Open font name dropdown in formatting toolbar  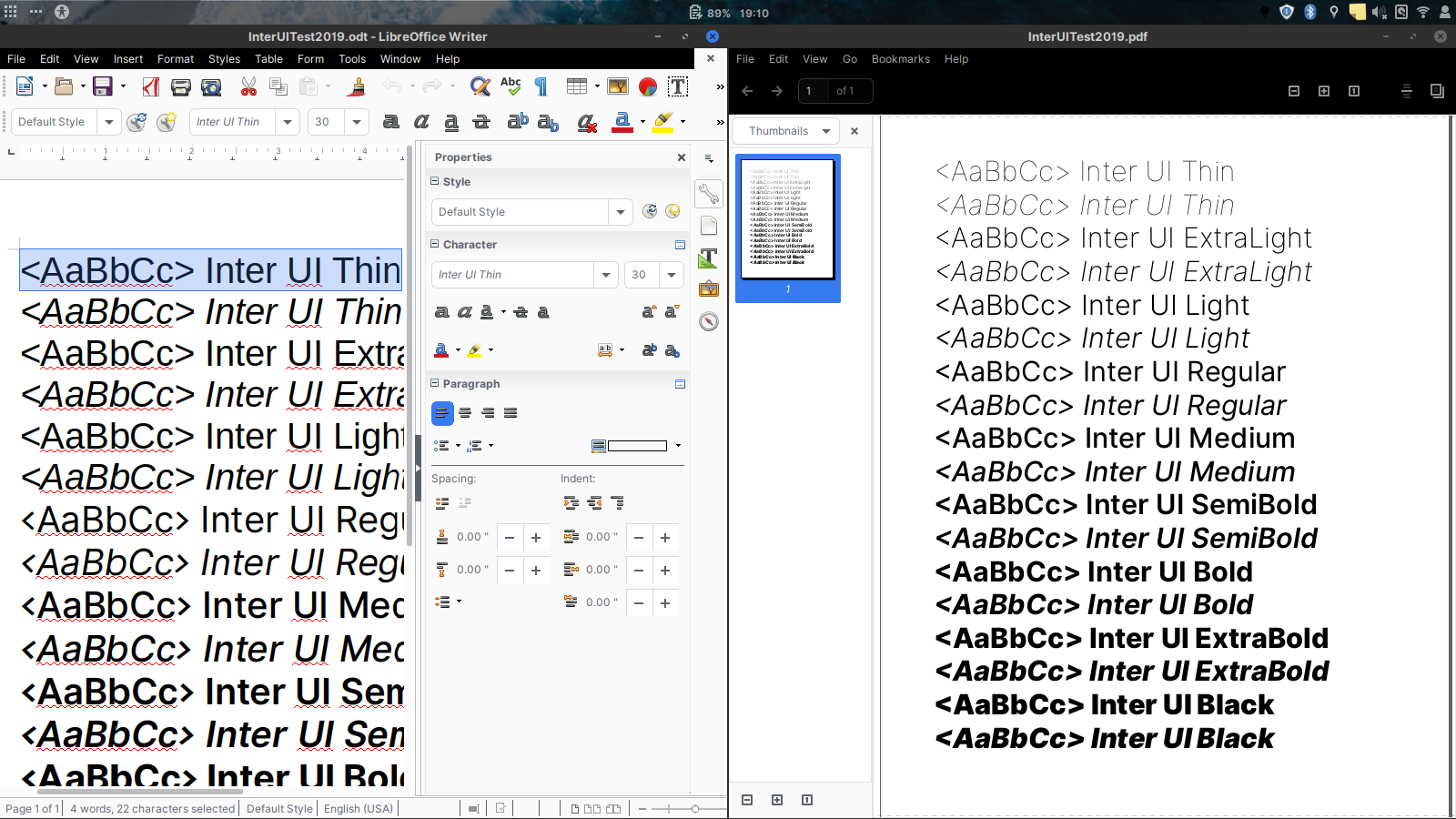point(288,122)
